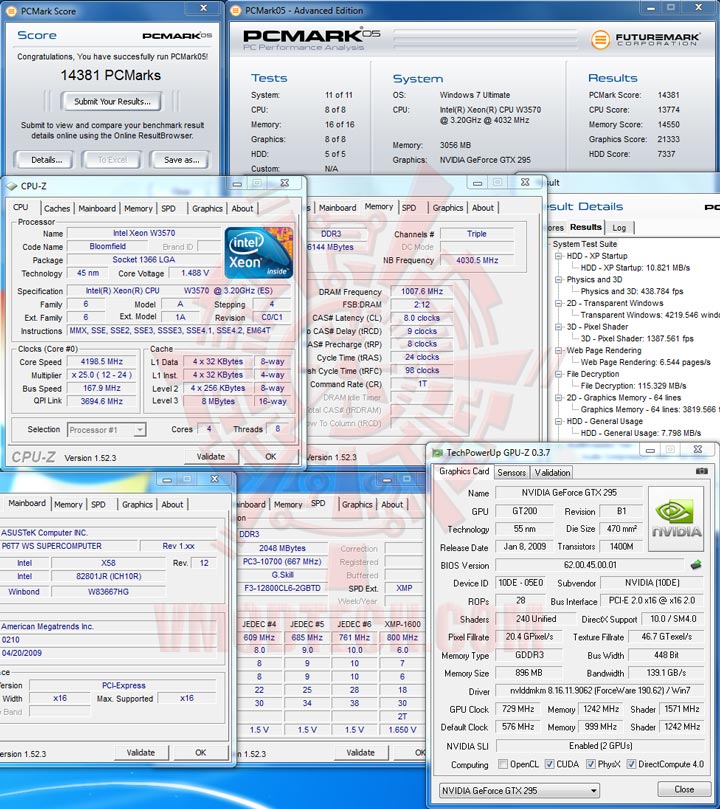
Task: Click the GPU-Z Name field showing GTX 295
Action: [569, 493]
